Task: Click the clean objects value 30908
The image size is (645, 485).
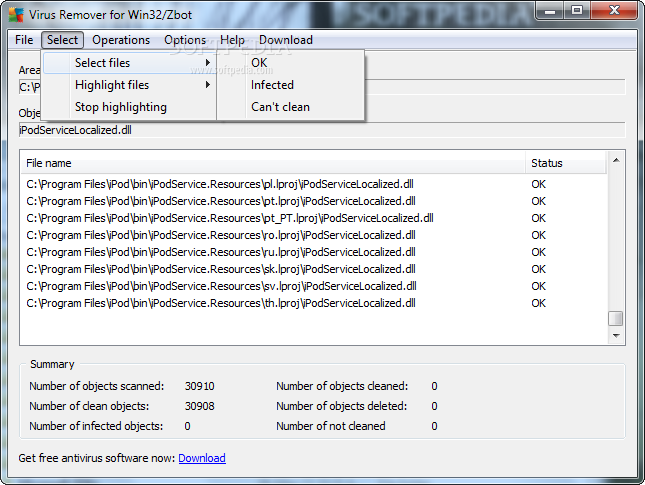Action: (200, 406)
